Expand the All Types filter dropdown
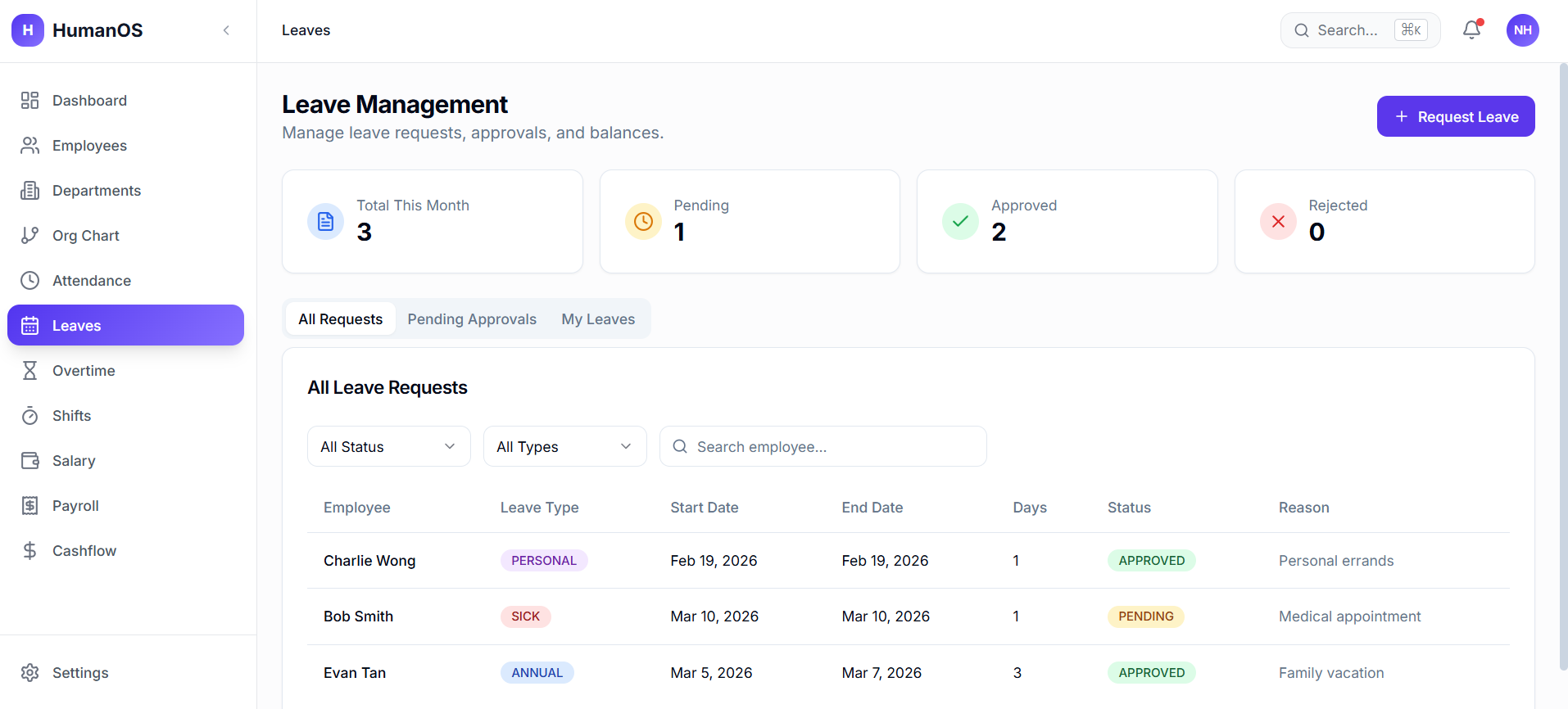This screenshot has width=1568, height=709. pos(564,447)
